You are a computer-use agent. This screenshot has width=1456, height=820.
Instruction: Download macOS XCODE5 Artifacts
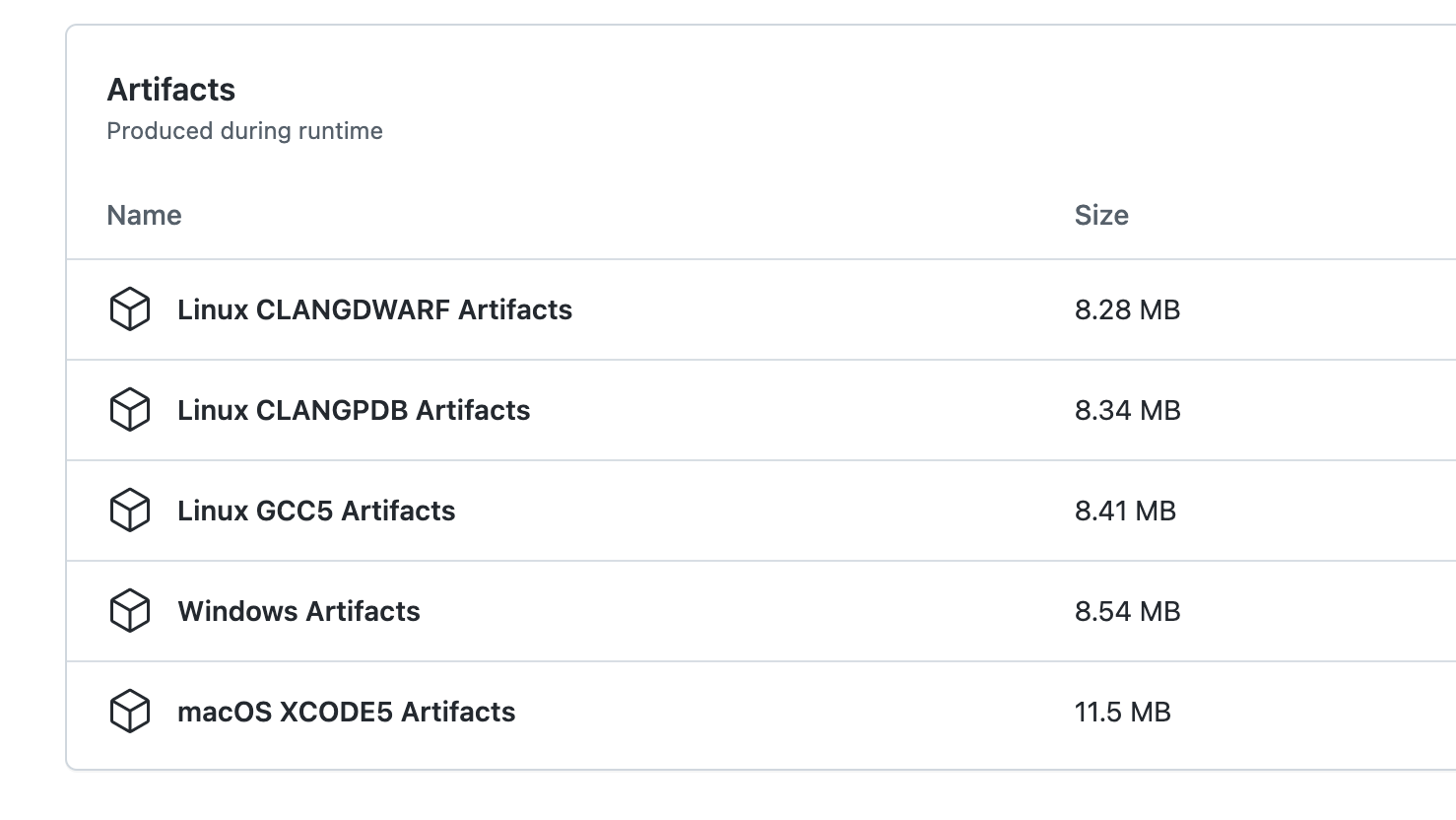tap(346, 712)
